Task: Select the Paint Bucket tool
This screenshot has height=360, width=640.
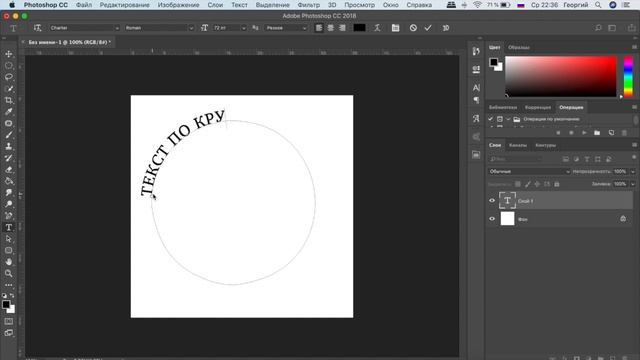Action: pyautogui.click(x=9, y=181)
